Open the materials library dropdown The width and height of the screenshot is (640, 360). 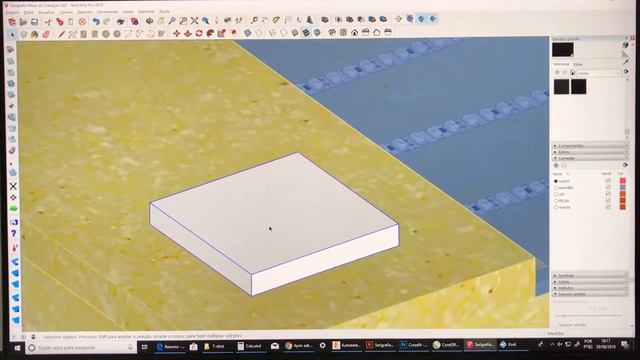coord(598,73)
